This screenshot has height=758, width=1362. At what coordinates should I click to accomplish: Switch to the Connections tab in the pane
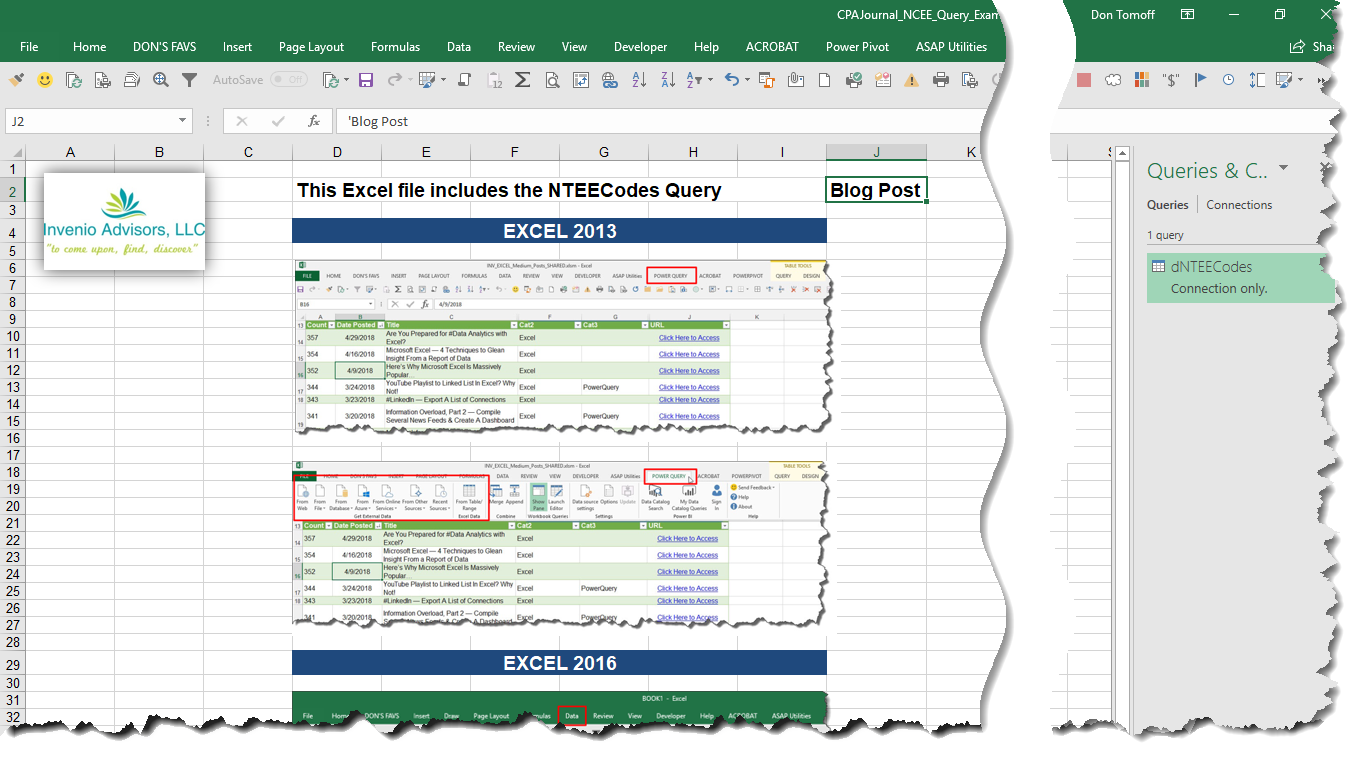click(1239, 204)
